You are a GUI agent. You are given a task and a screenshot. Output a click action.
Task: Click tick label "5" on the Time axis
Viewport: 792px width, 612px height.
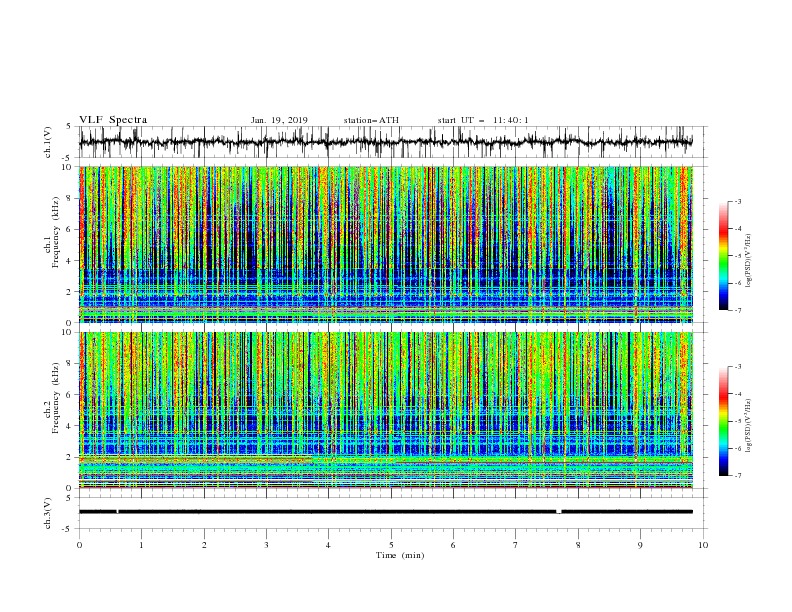(x=391, y=545)
